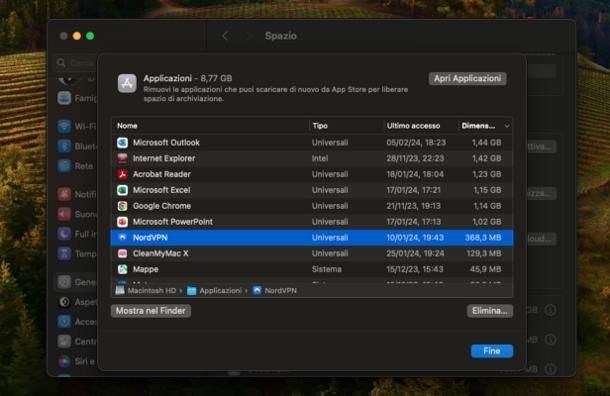Select the Mappe row name

(145, 269)
